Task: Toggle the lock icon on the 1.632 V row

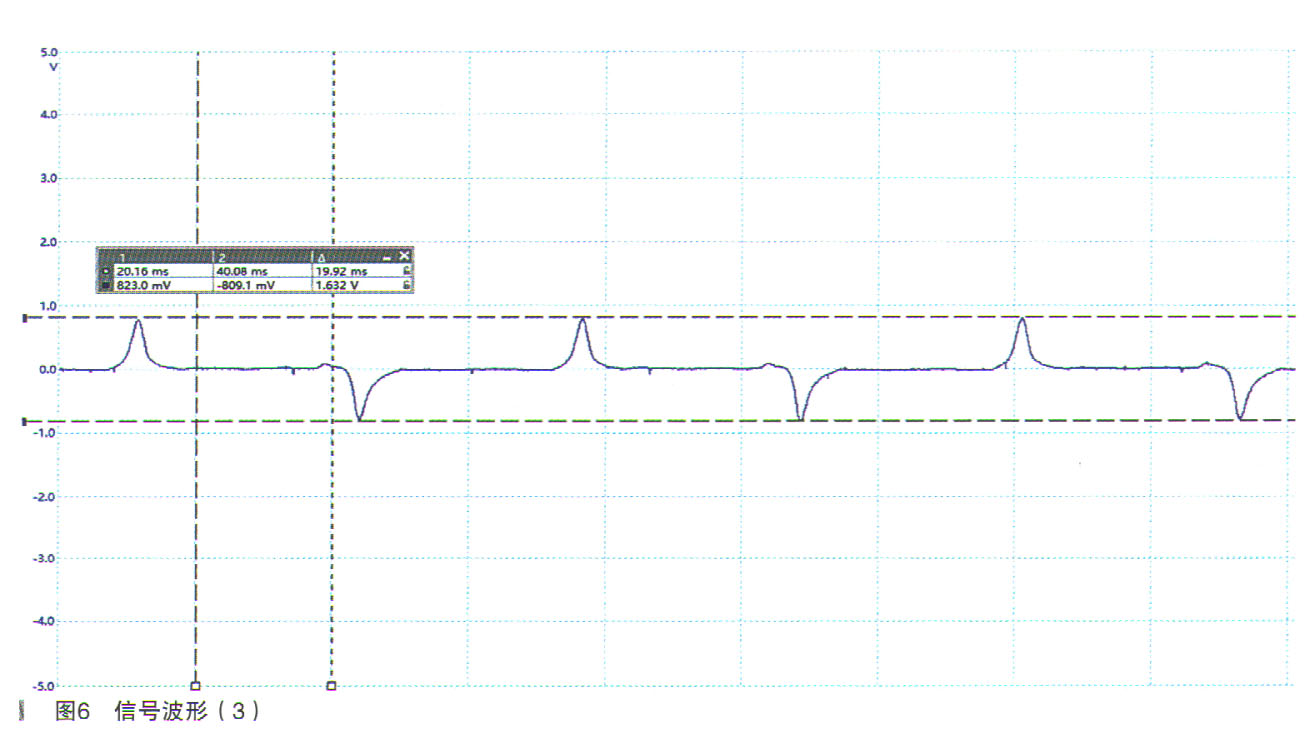Action: (406, 285)
